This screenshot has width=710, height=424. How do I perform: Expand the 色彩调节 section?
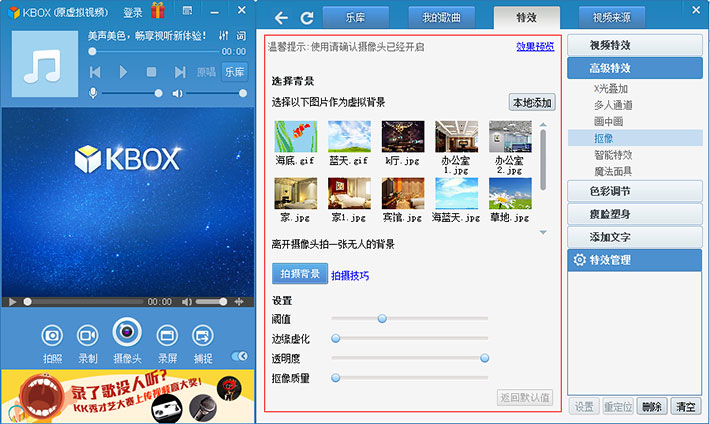pyautogui.click(x=635, y=191)
